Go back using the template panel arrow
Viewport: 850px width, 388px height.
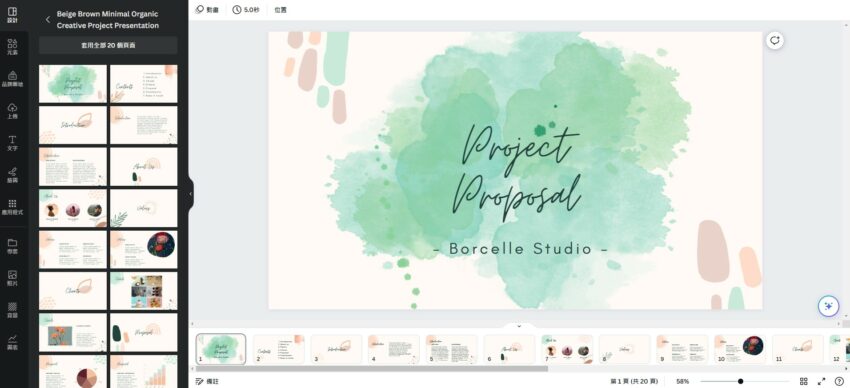[x=48, y=20]
